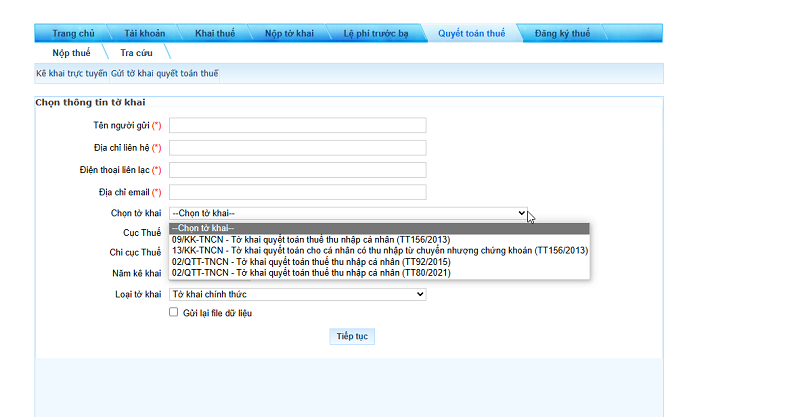This screenshot has height=417, width=800.
Task: Tick the Gửi lại file dữ liệu checkbox
Action: (x=173, y=312)
